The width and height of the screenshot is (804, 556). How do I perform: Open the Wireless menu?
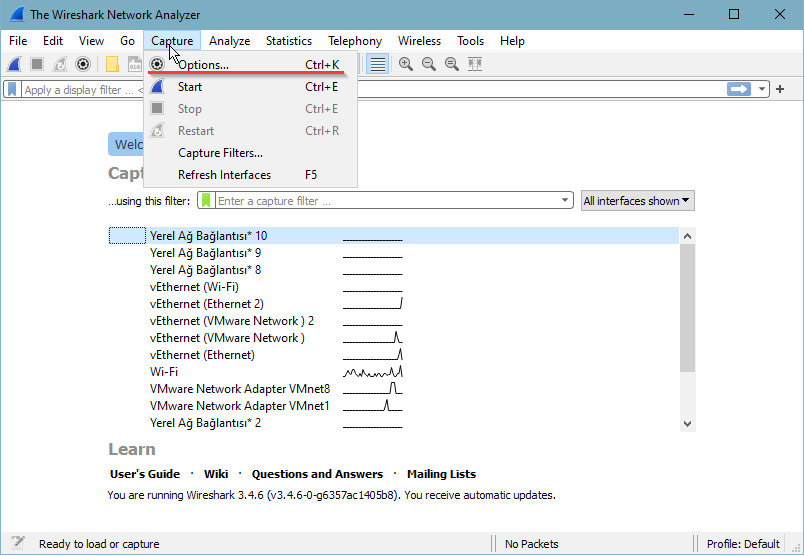419,41
